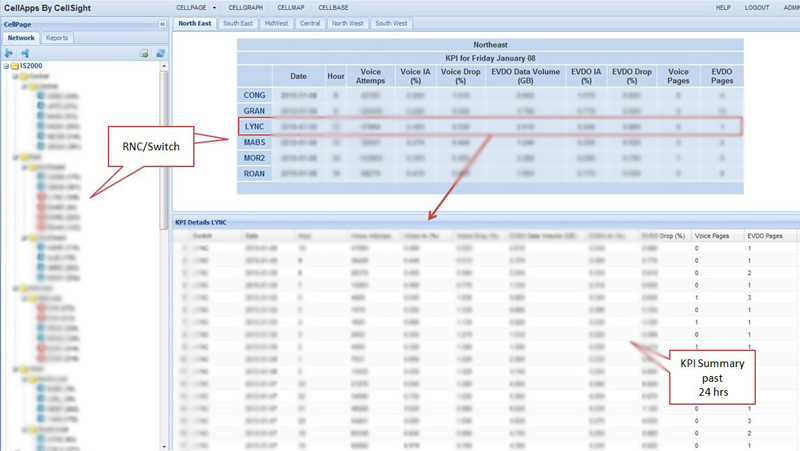
Task: Click the LOGOUT link
Action: [757, 7]
